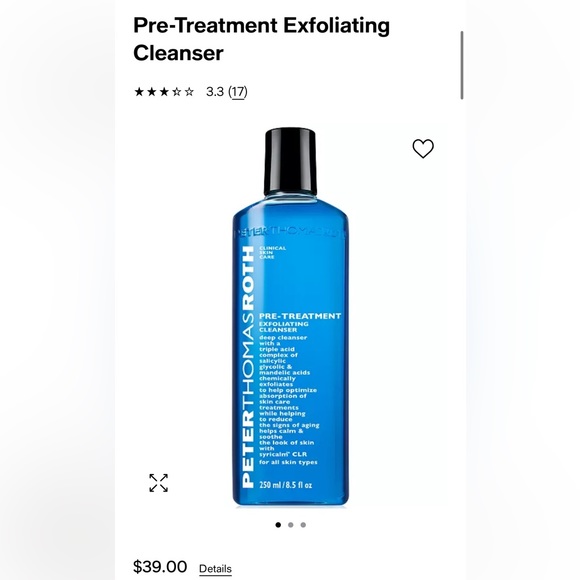Image resolution: width=580 pixels, height=580 pixels.
Task: Click the 250 ml / 8.5 fl oz label
Action: (286, 485)
